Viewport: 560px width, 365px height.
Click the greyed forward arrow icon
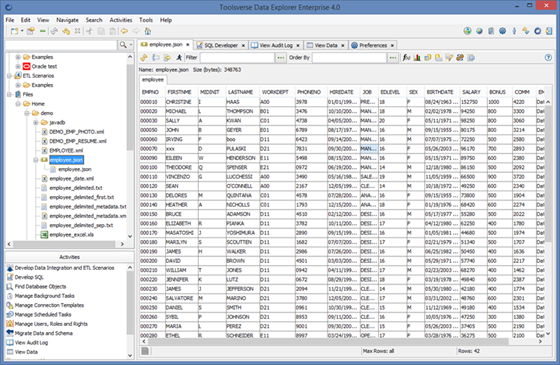tap(136, 31)
